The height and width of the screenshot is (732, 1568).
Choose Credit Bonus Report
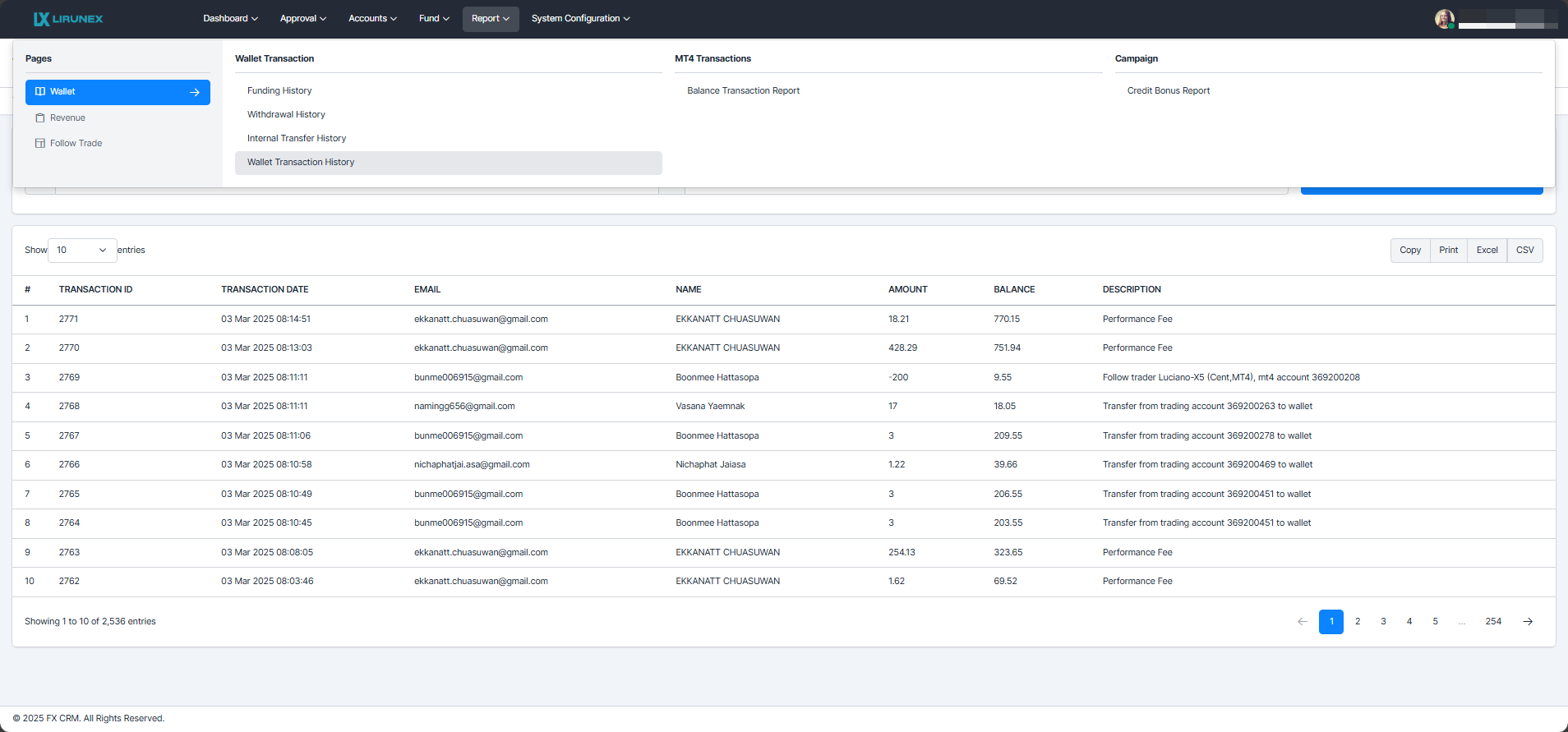tap(1168, 91)
